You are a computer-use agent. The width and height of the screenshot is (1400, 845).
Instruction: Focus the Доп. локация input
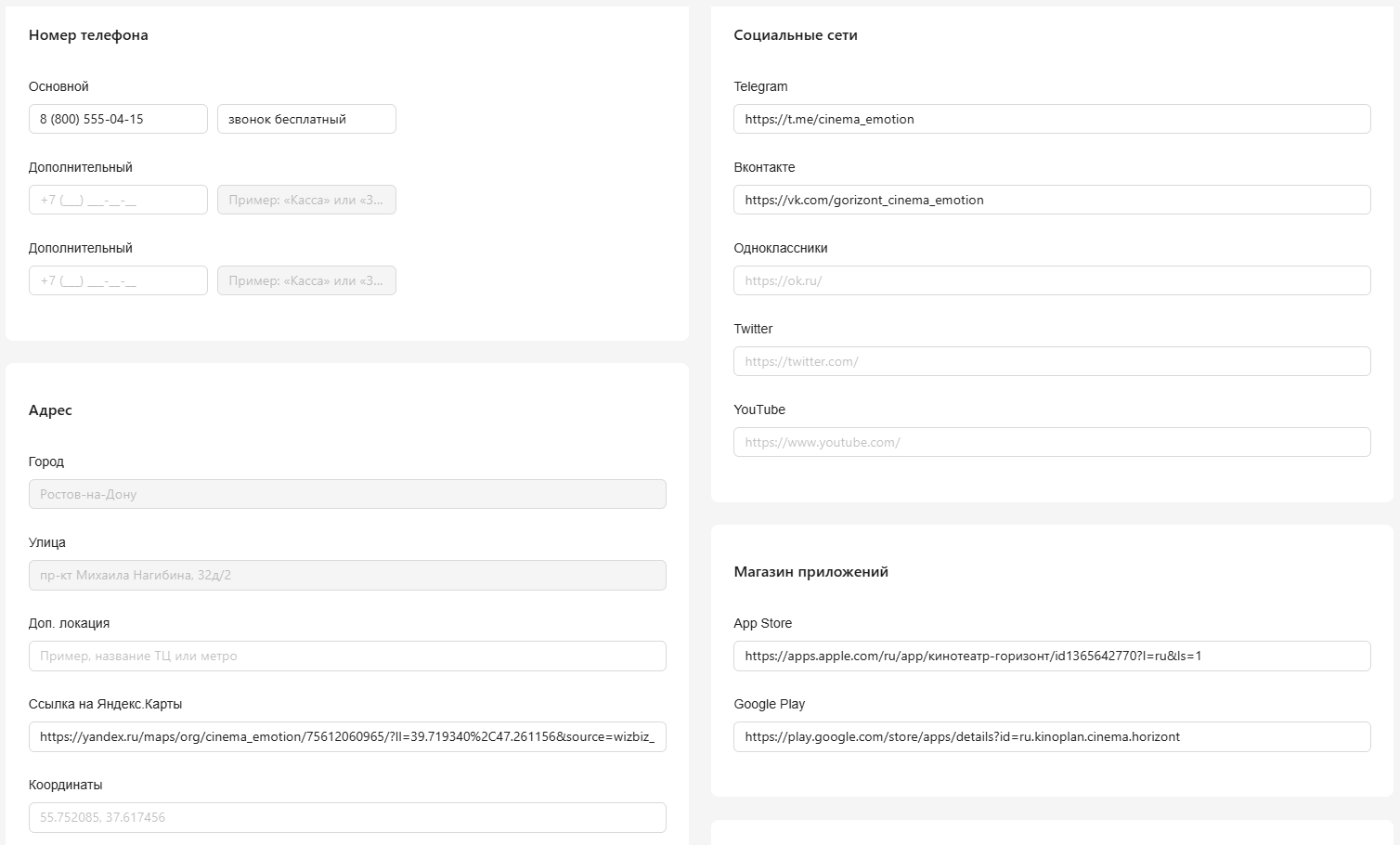coord(347,656)
